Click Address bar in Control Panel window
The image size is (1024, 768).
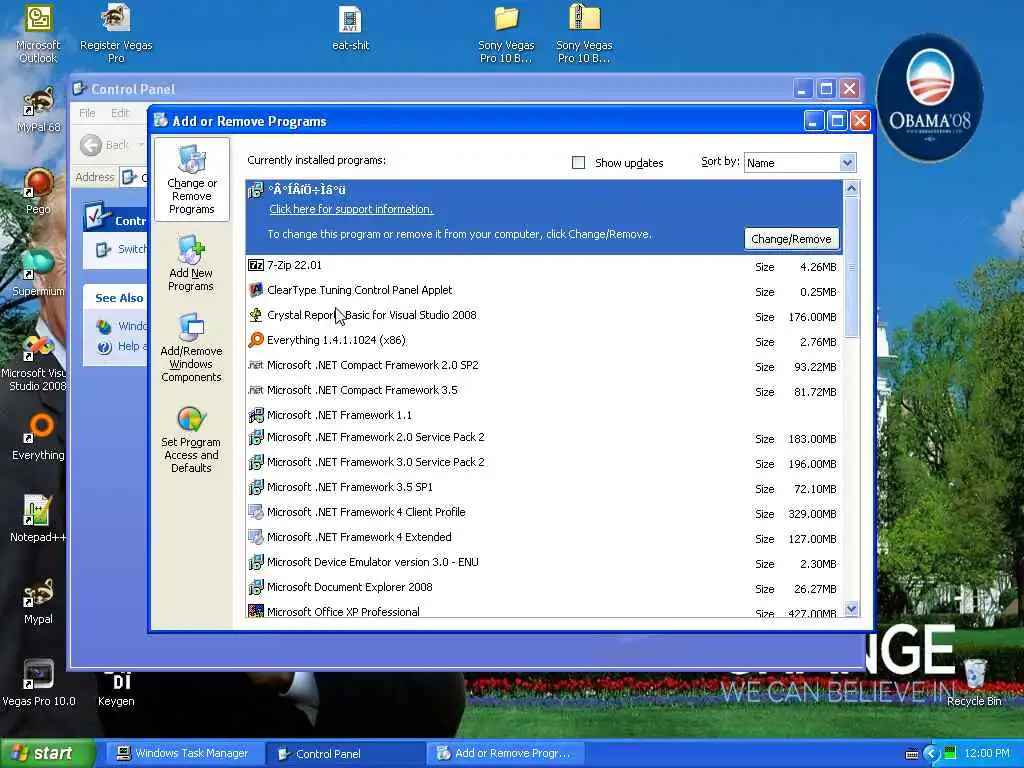[134, 177]
